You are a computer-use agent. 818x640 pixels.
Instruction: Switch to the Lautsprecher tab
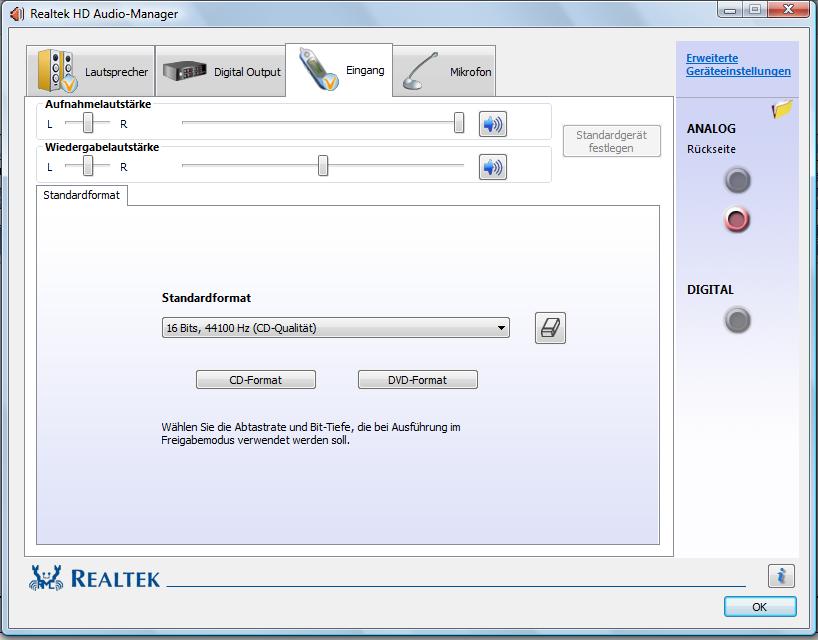point(94,72)
